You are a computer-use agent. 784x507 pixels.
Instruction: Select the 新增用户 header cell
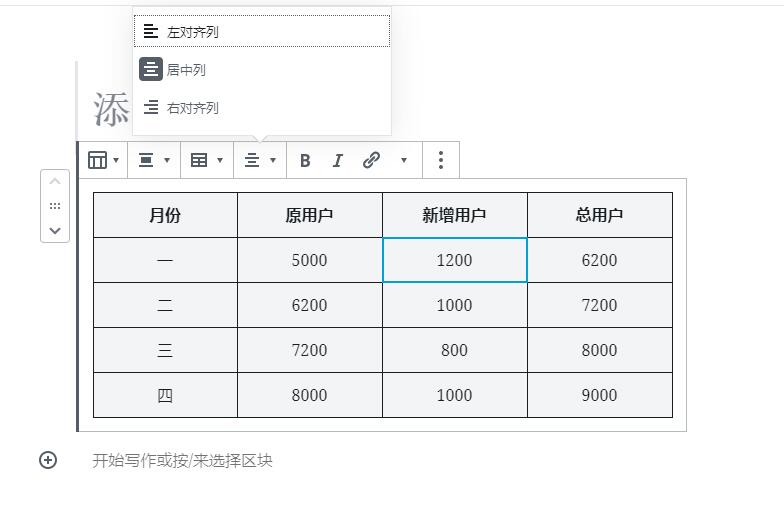(455, 215)
